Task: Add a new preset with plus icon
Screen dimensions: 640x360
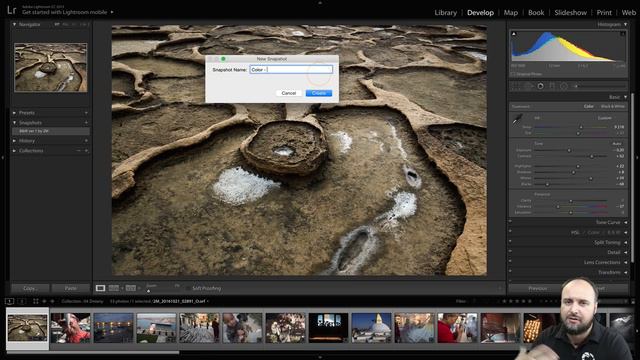Action: point(86,113)
